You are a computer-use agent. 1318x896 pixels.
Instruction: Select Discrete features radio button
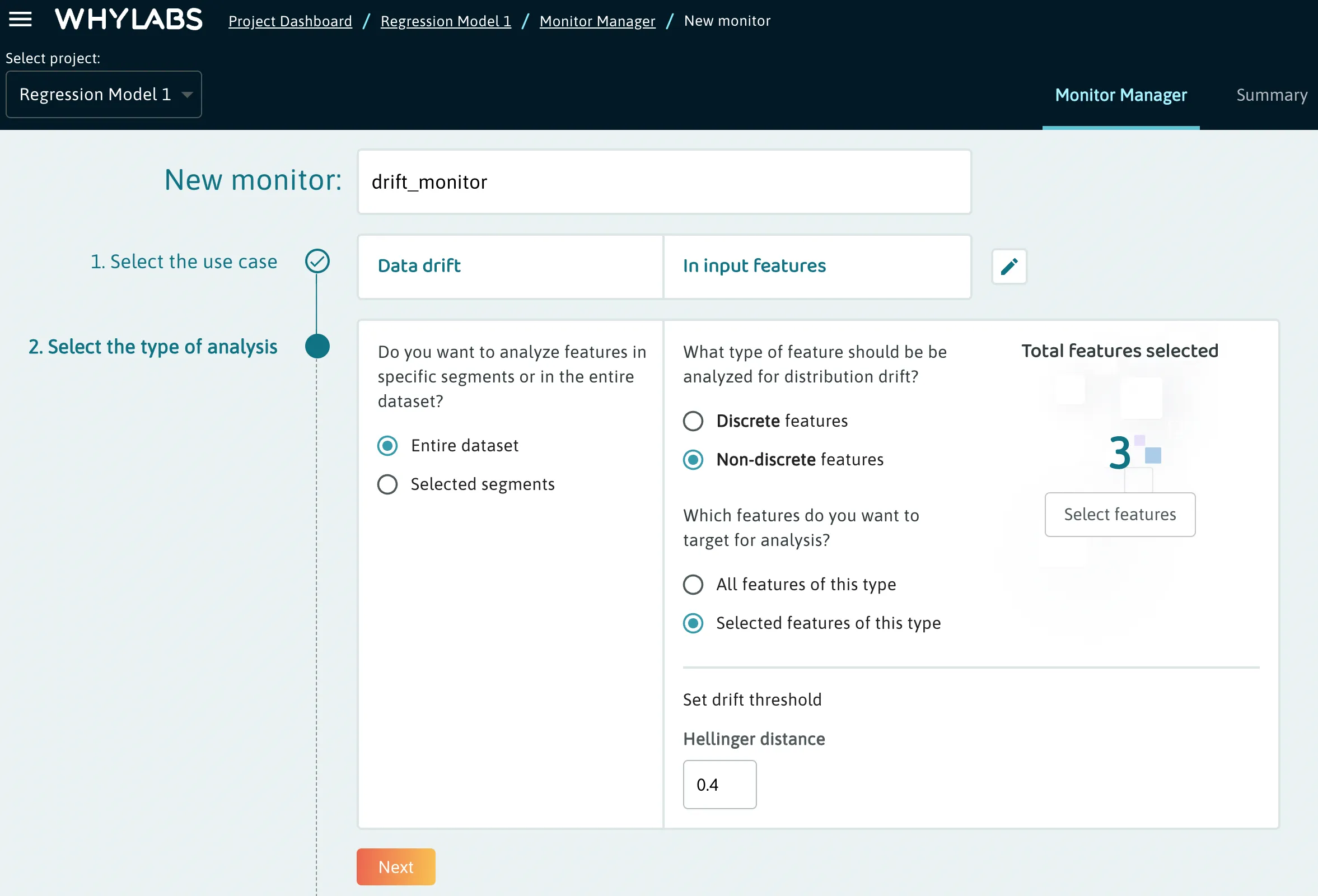click(x=693, y=421)
